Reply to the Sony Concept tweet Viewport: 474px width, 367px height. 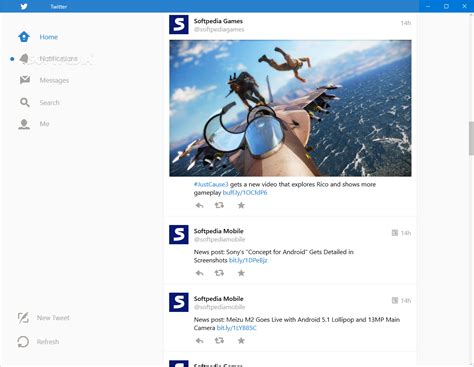[199, 273]
